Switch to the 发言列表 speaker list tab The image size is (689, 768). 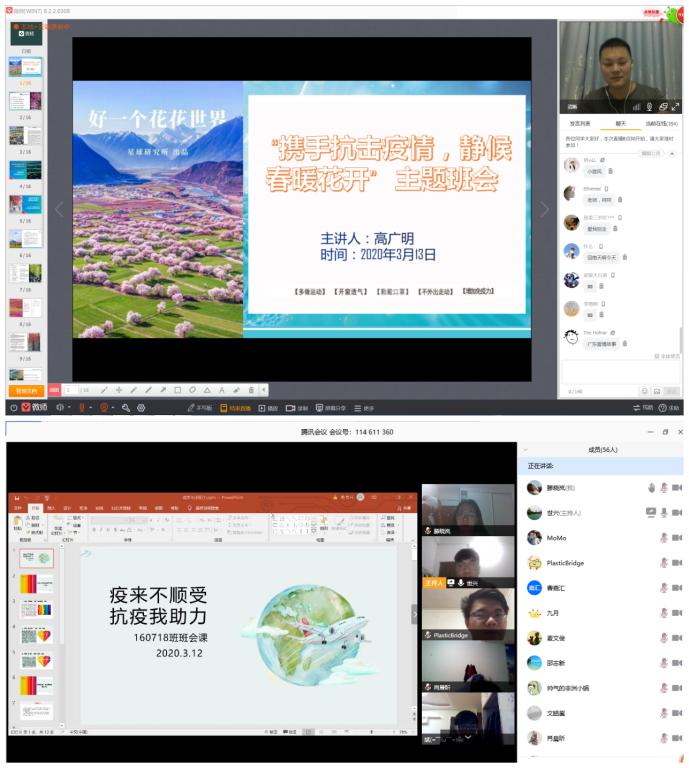(x=580, y=124)
